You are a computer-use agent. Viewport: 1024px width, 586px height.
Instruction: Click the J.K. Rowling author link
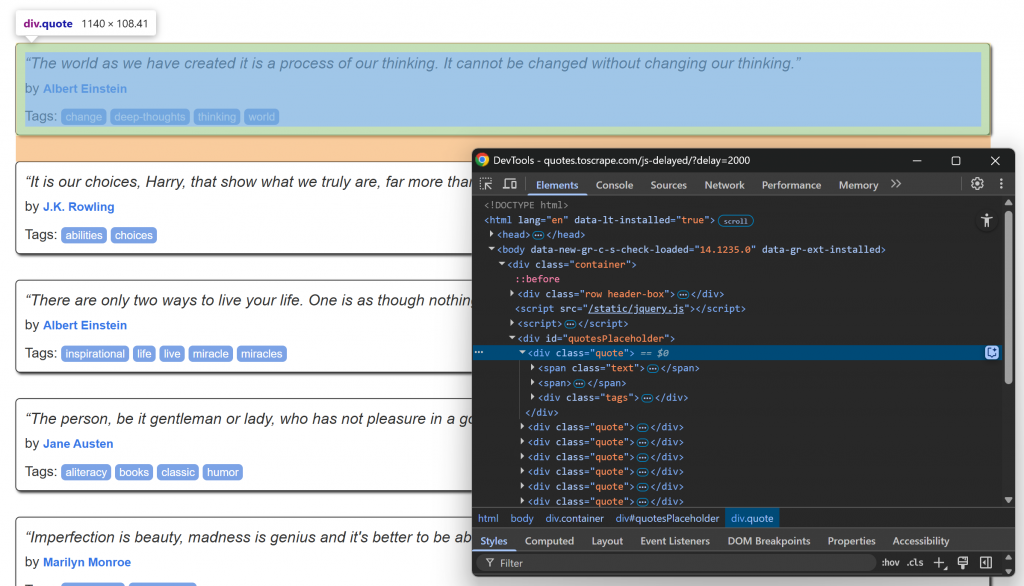pyautogui.click(x=78, y=207)
